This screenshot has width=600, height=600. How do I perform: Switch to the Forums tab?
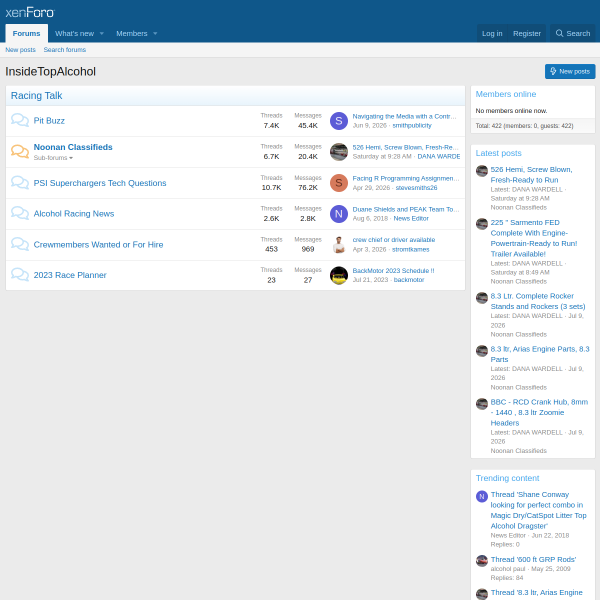point(26,33)
